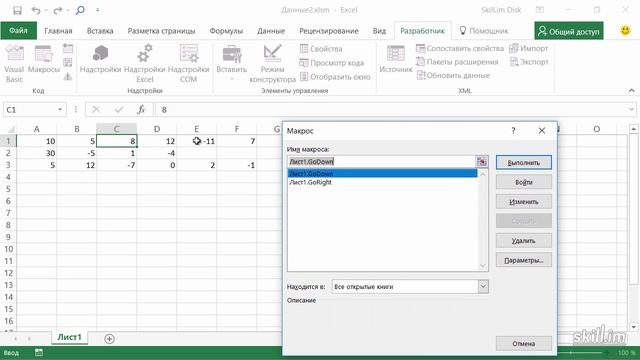Click the Share button
The height and width of the screenshot is (360, 640).
(569, 31)
